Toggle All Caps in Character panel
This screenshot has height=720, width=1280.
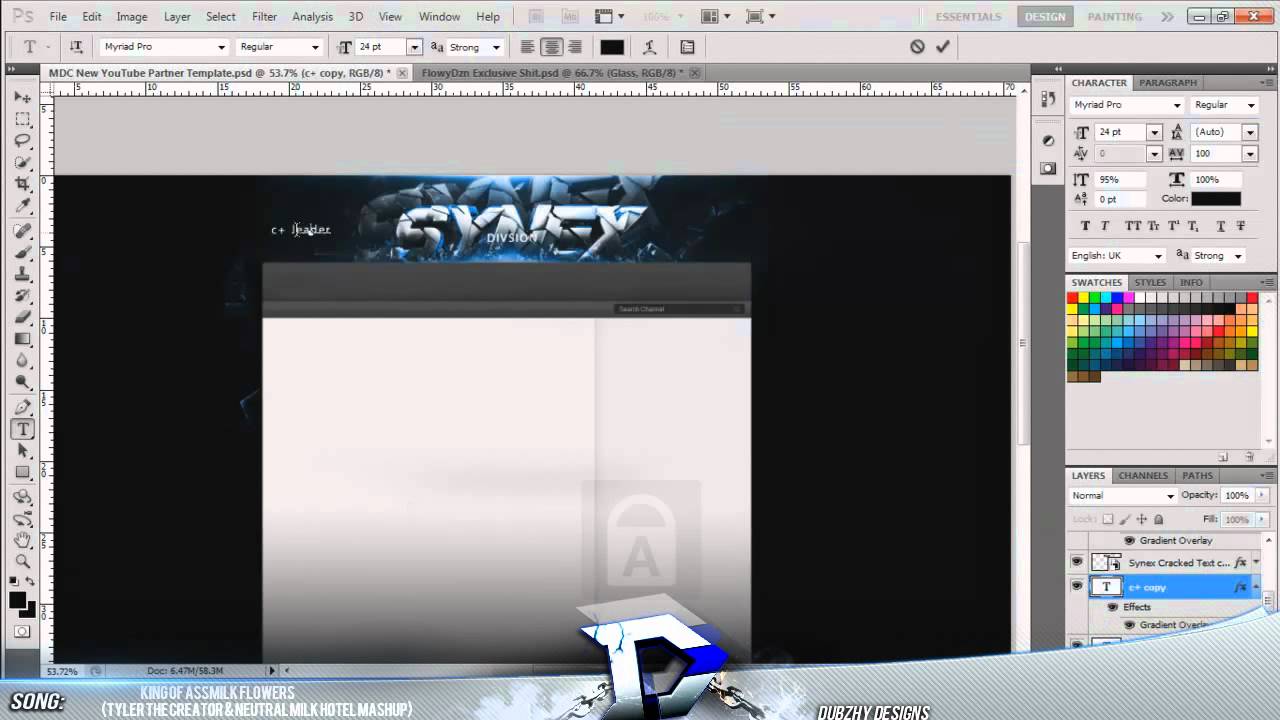point(1133,226)
